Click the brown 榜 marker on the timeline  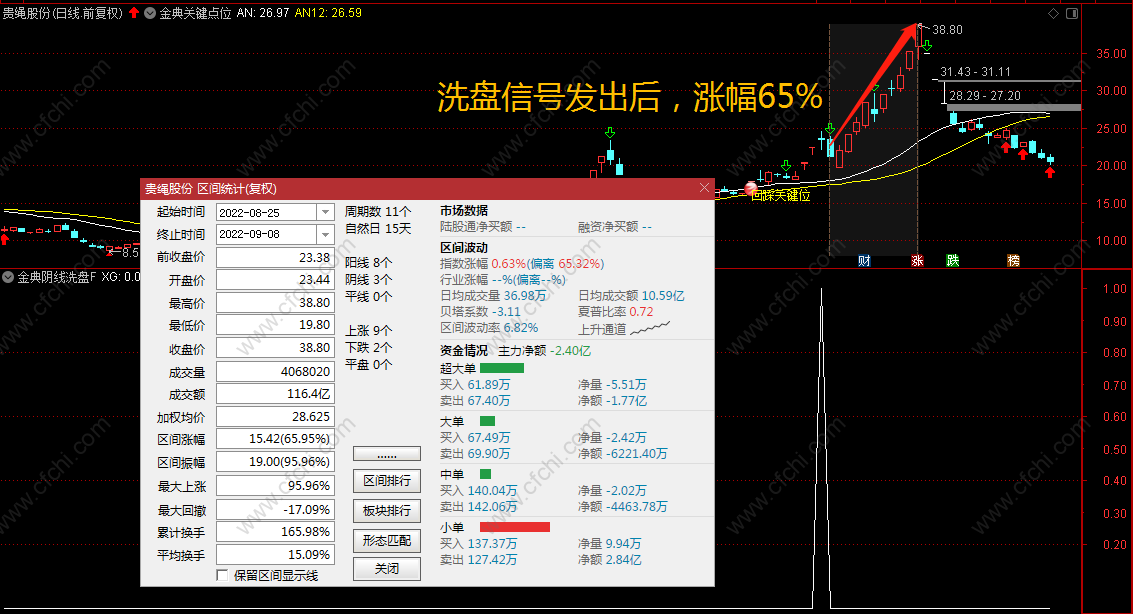pyautogui.click(x=1014, y=261)
